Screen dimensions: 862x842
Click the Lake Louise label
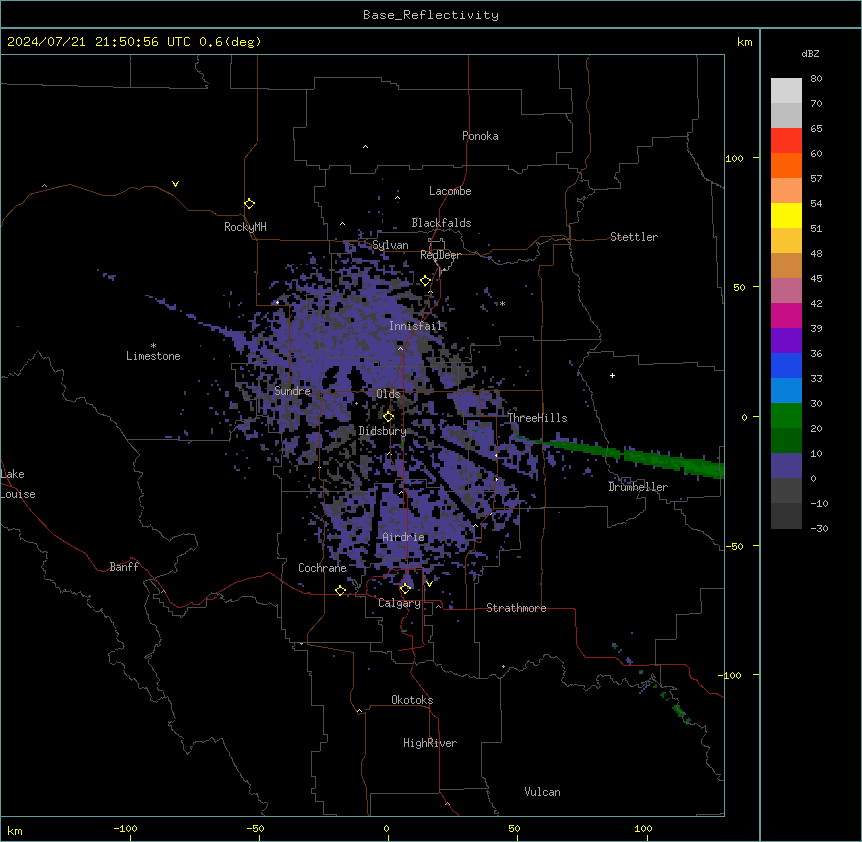18,484
